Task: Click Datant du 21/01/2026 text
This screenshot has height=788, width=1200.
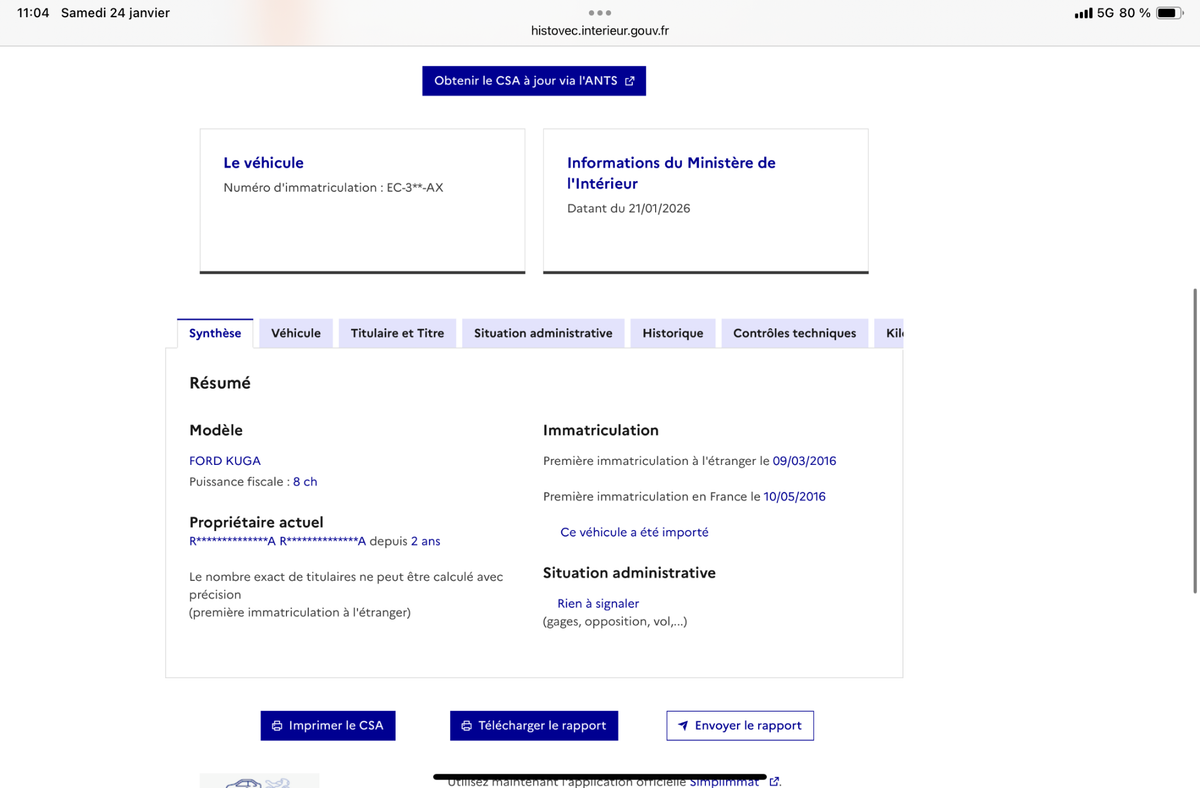Action: (628, 209)
